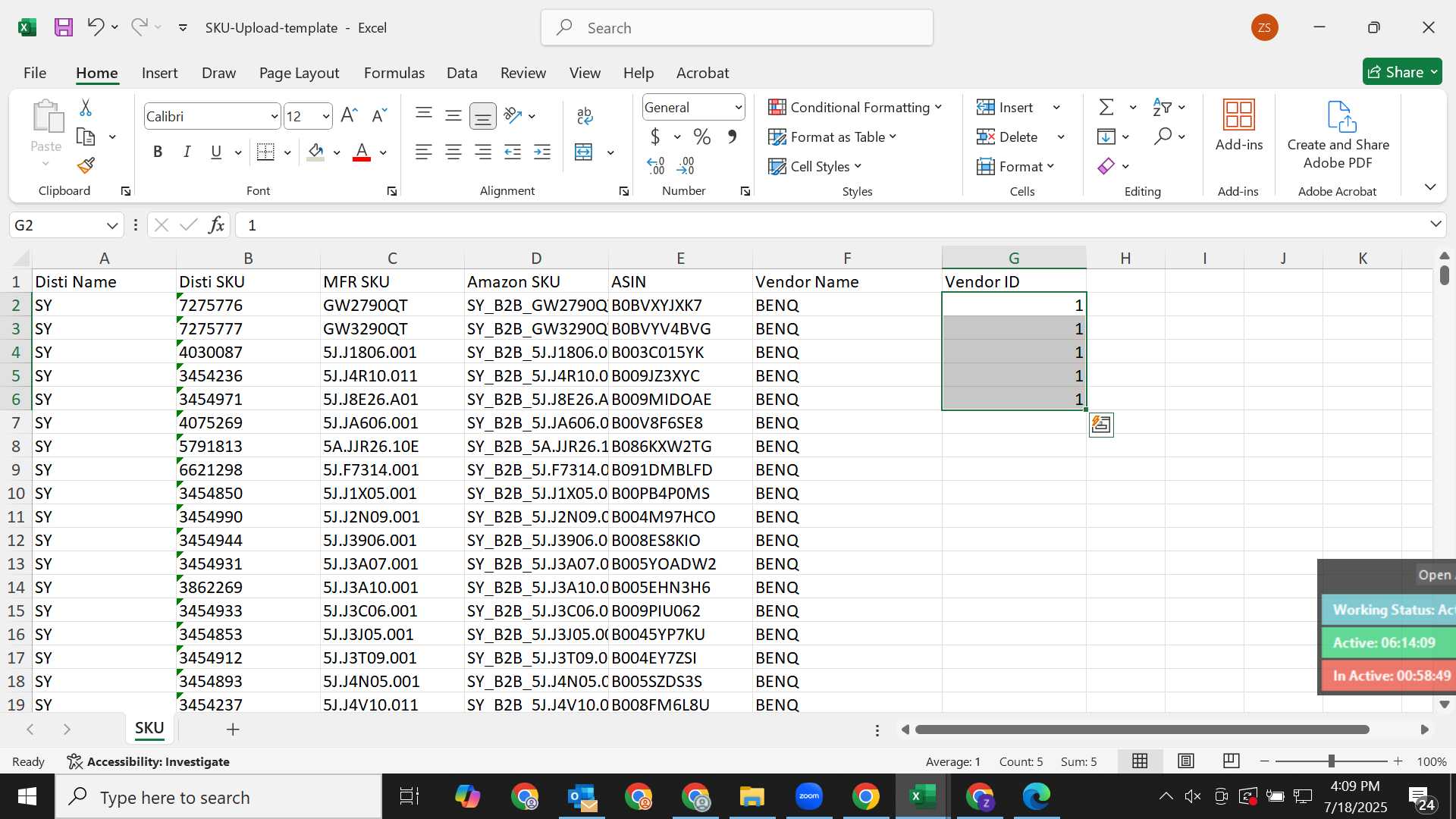Toggle Top Align
Viewport: 1456px width, 819px height.
[424, 115]
